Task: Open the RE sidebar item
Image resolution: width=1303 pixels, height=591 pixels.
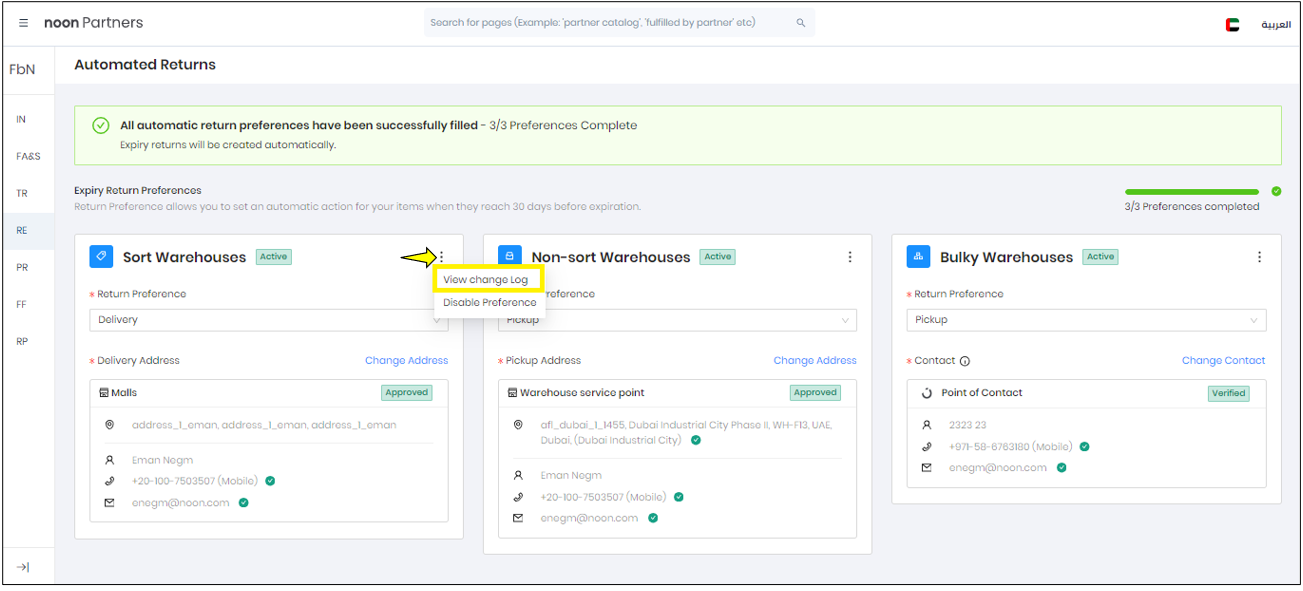Action: [x=22, y=230]
